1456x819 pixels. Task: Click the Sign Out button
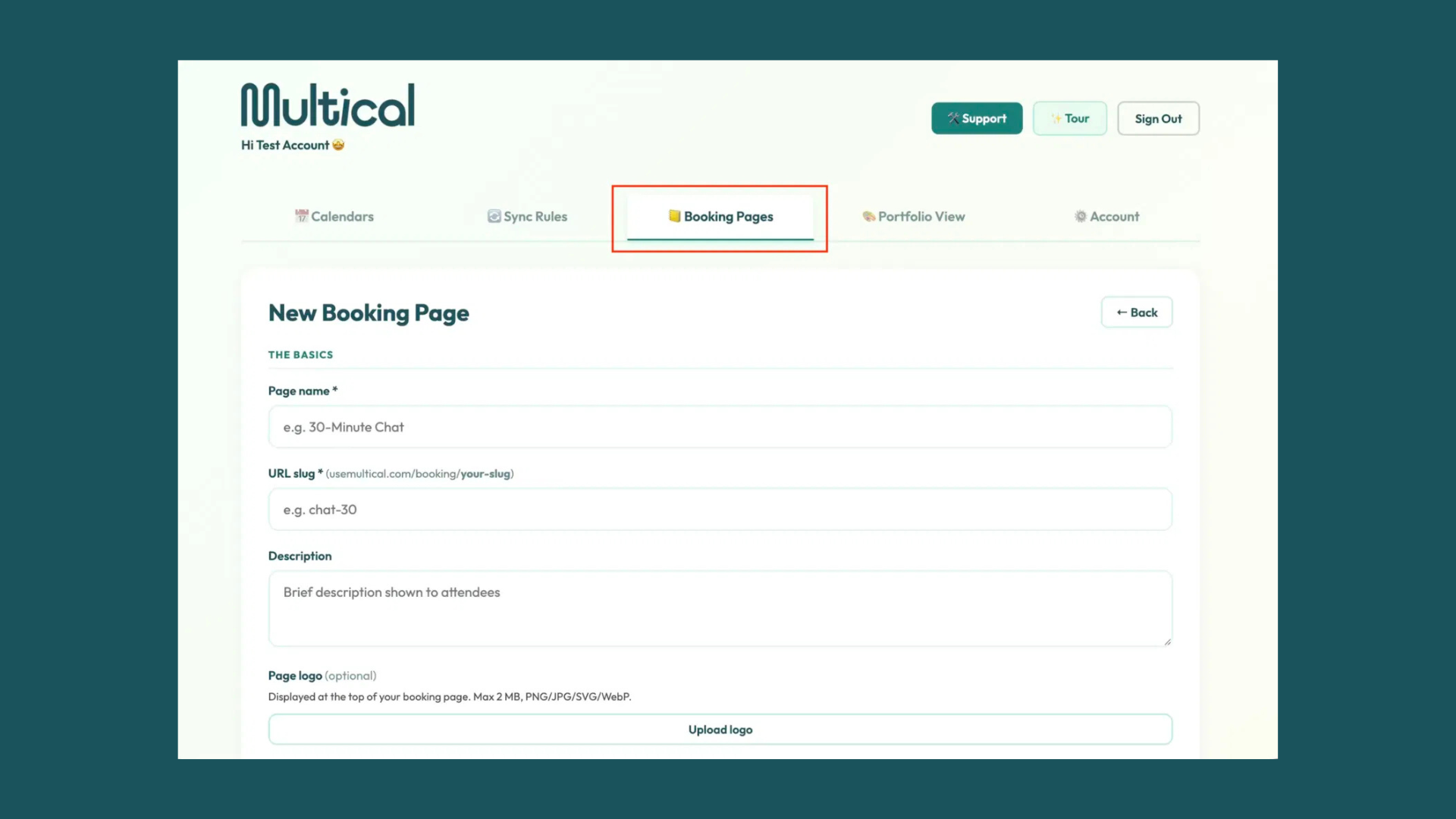[x=1158, y=118]
